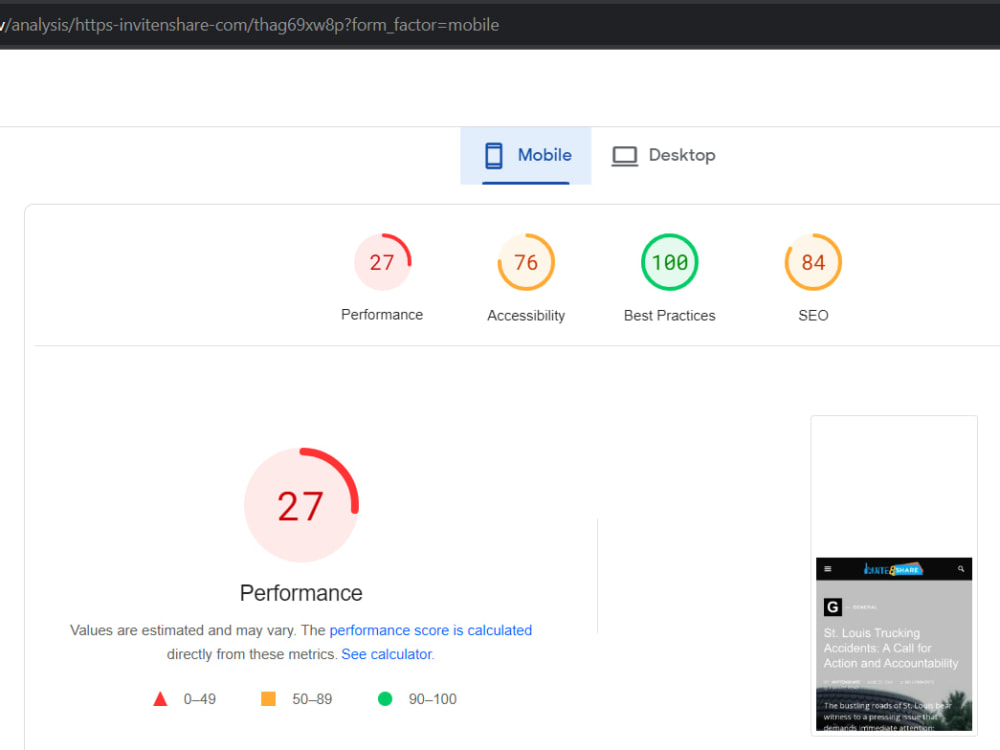1000x750 pixels.
Task: Open the 'See calculator' link
Action: (x=387, y=654)
